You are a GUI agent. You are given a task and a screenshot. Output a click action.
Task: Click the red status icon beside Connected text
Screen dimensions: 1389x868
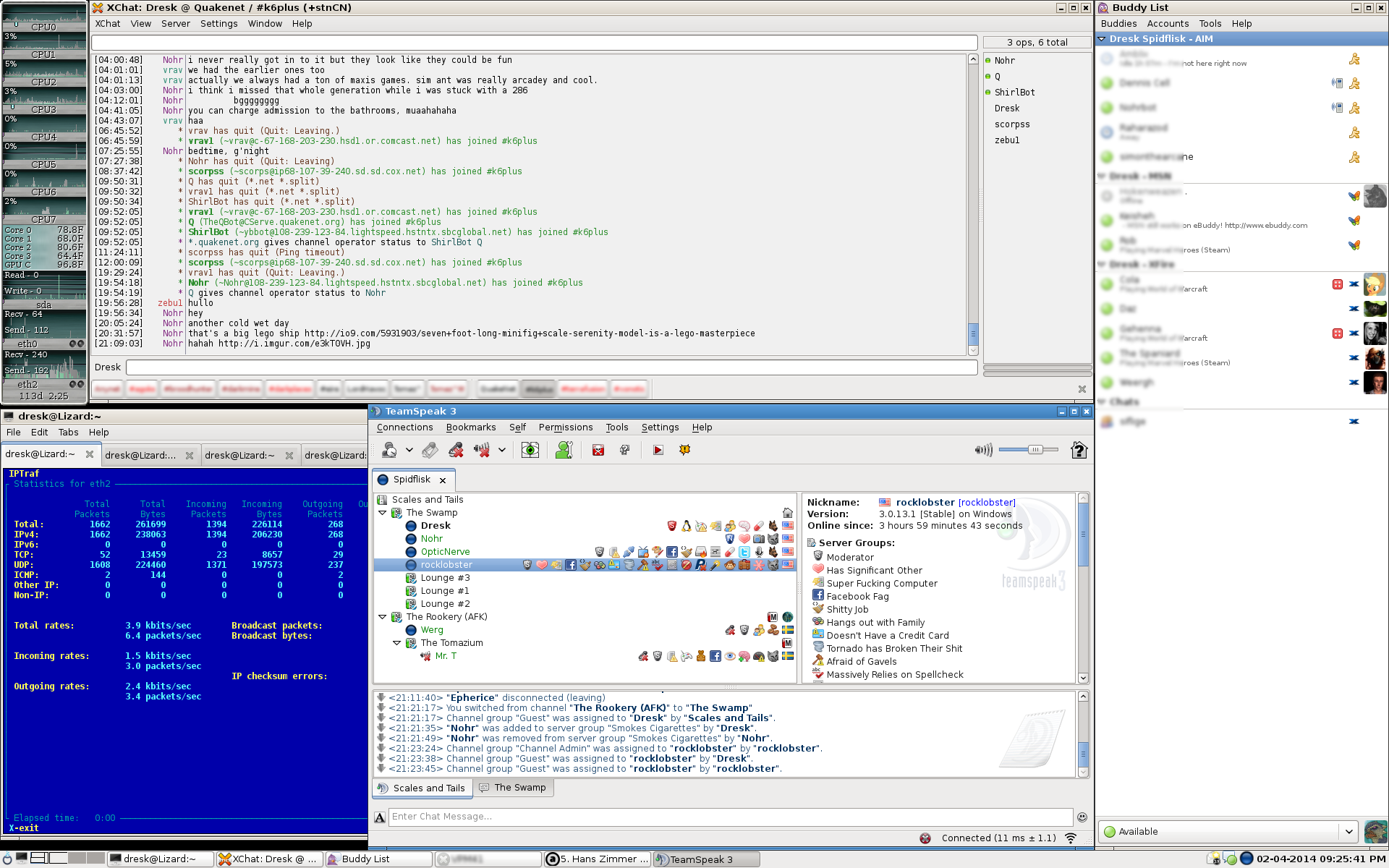[x=925, y=838]
